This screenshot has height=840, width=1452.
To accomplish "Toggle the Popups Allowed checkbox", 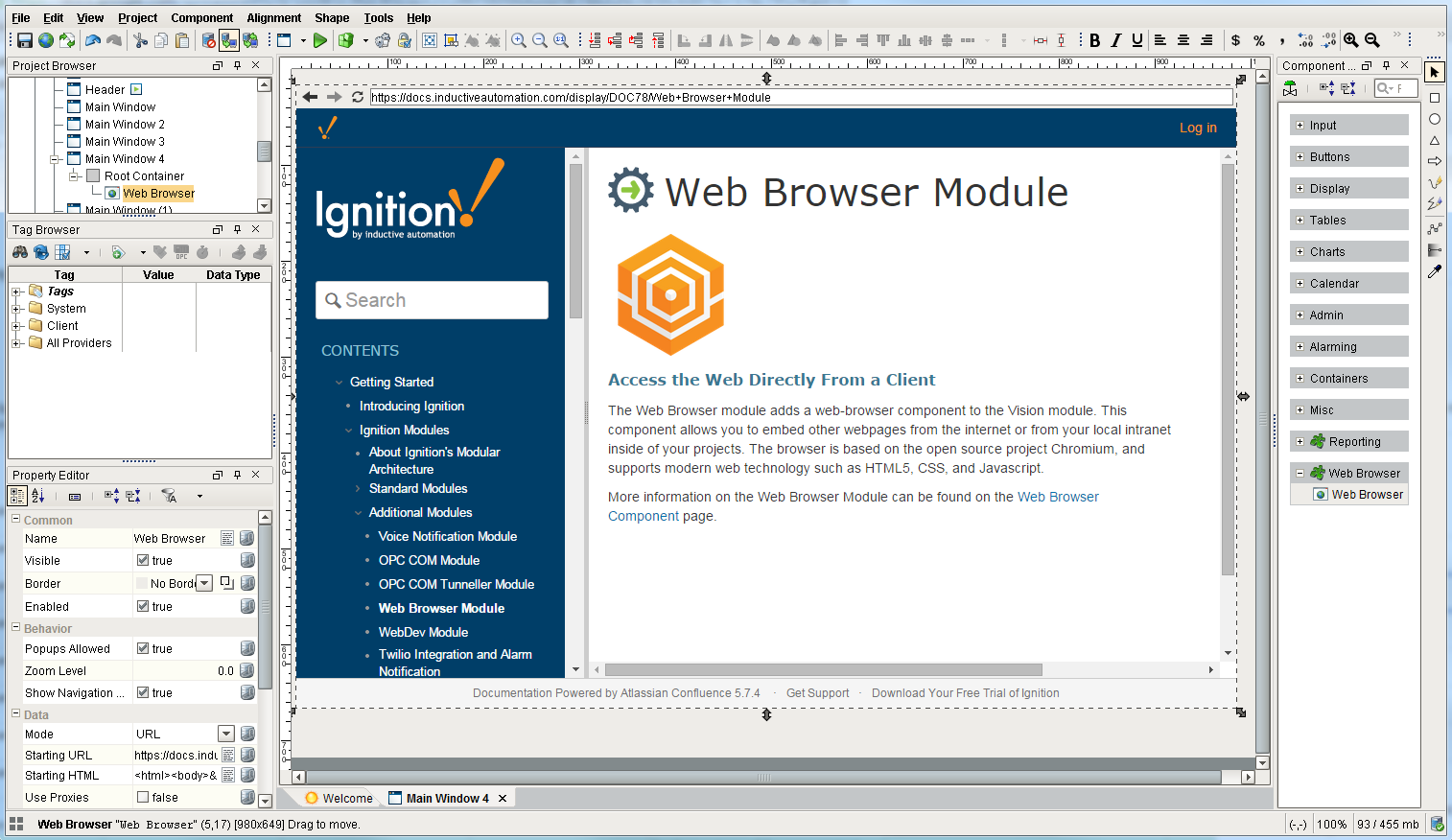I will pos(143,648).
